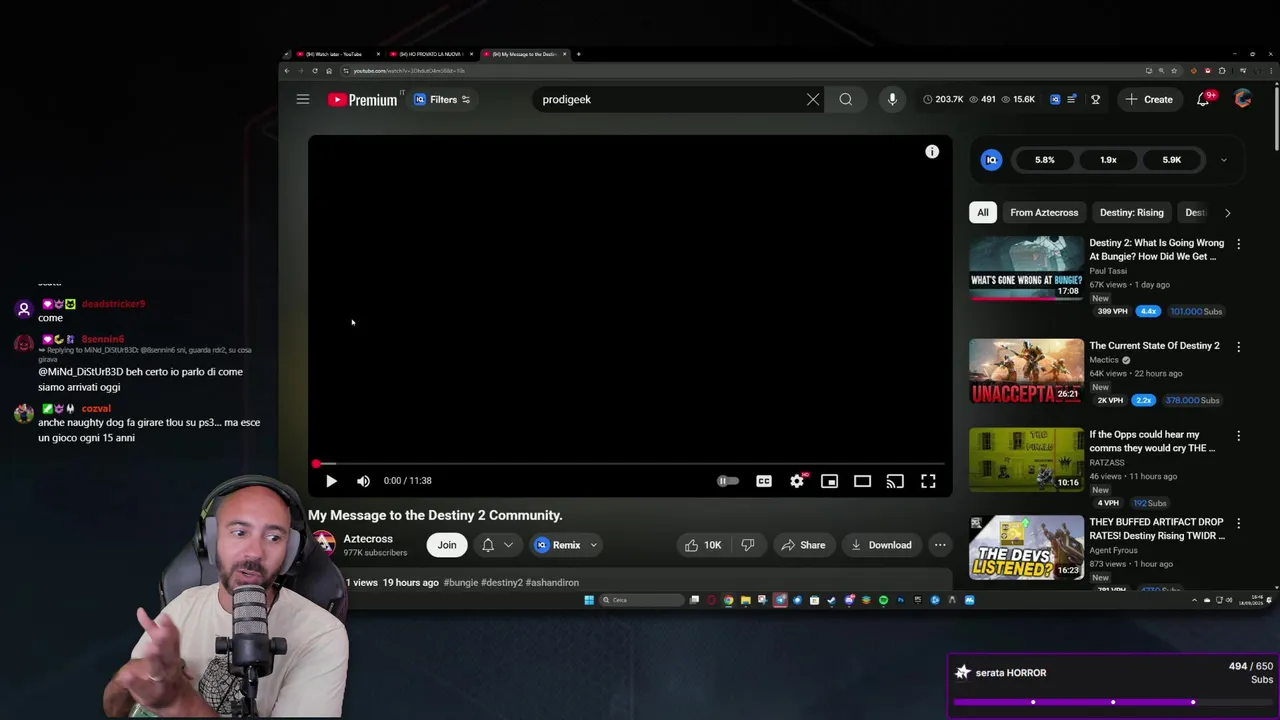Click search field containing prodigeek
The image size is (1280, 720).
[x=670, y=99]
